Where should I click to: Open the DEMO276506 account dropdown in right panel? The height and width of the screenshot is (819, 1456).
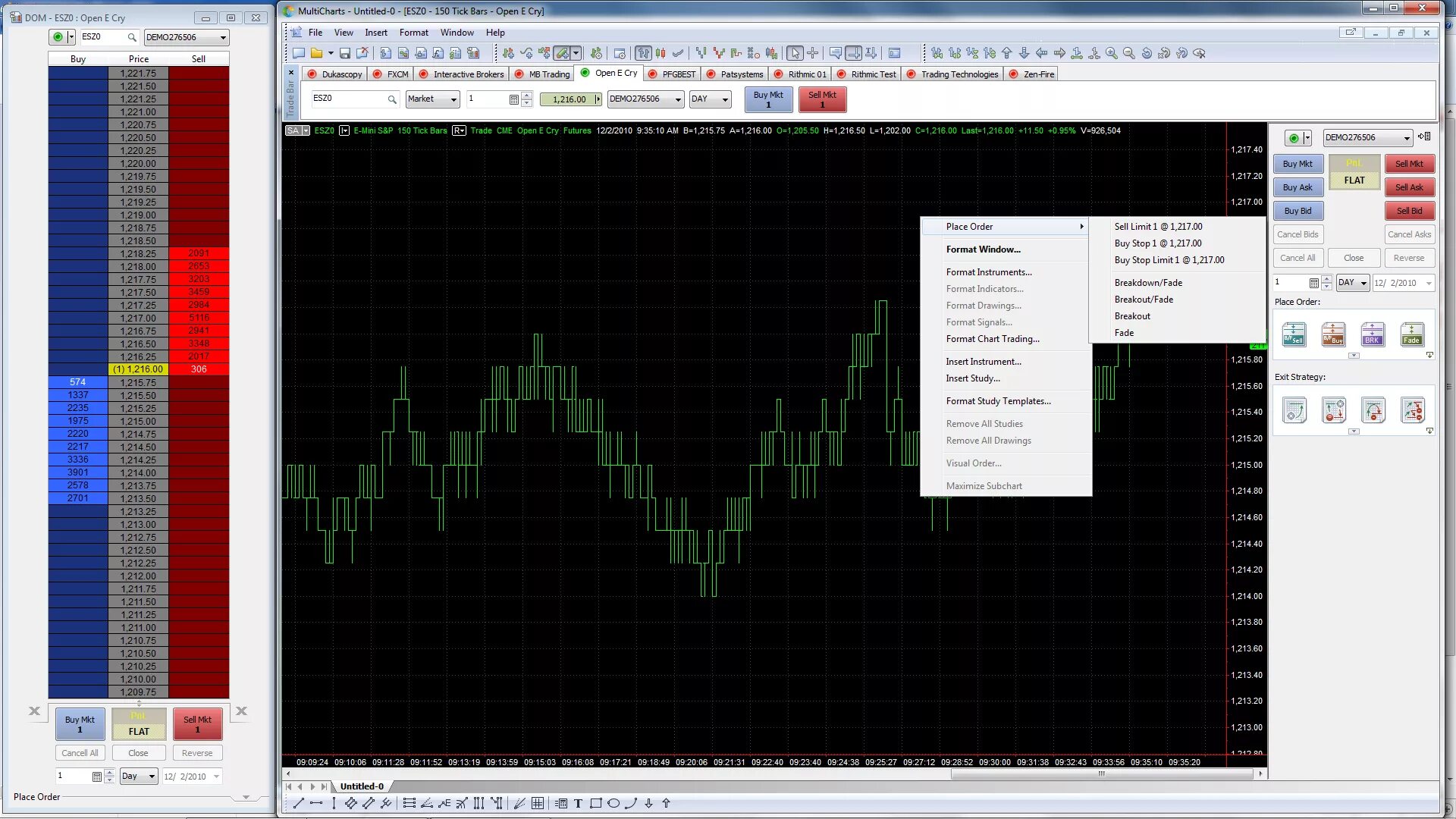(1367, 138)
